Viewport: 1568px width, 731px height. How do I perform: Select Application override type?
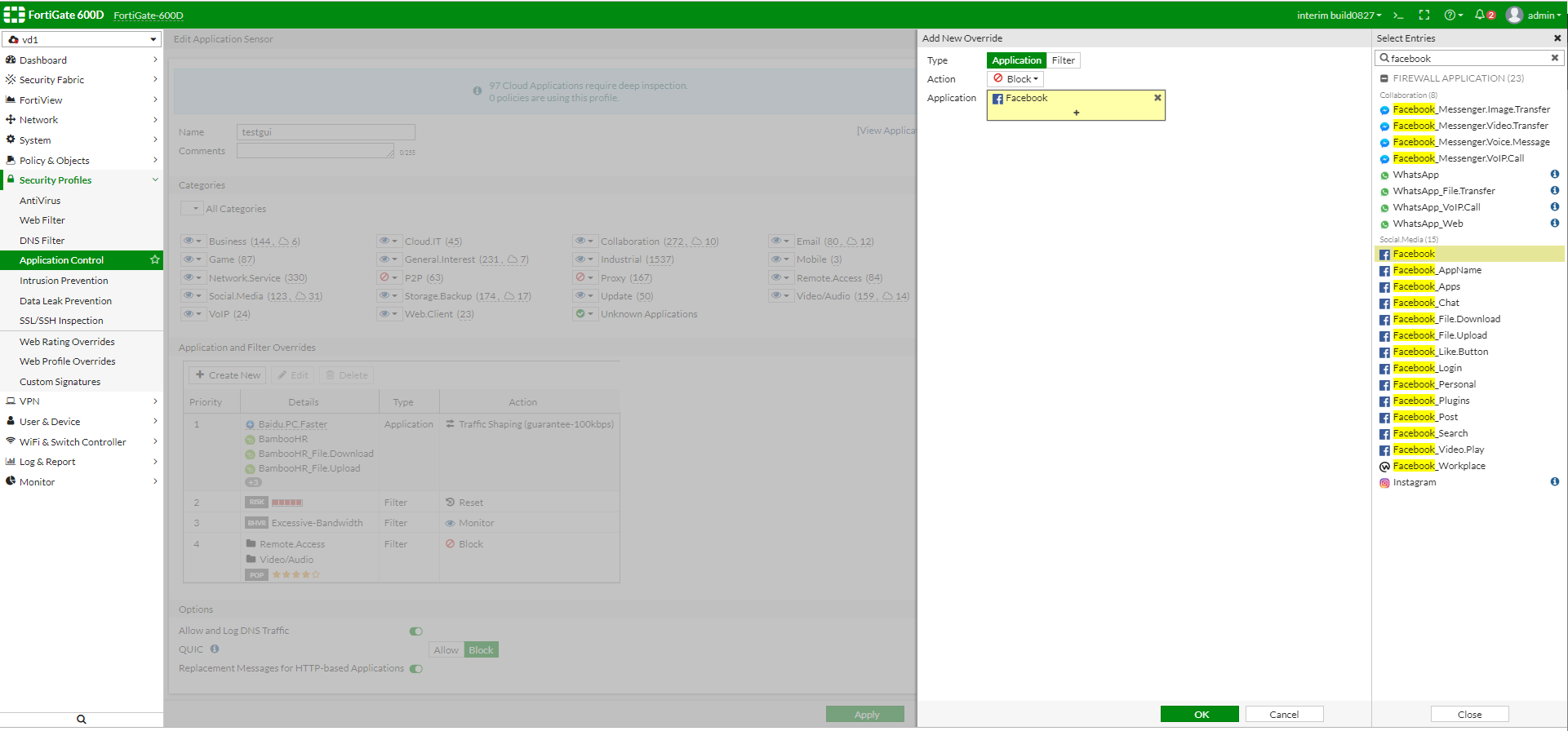click(1016, 60)
